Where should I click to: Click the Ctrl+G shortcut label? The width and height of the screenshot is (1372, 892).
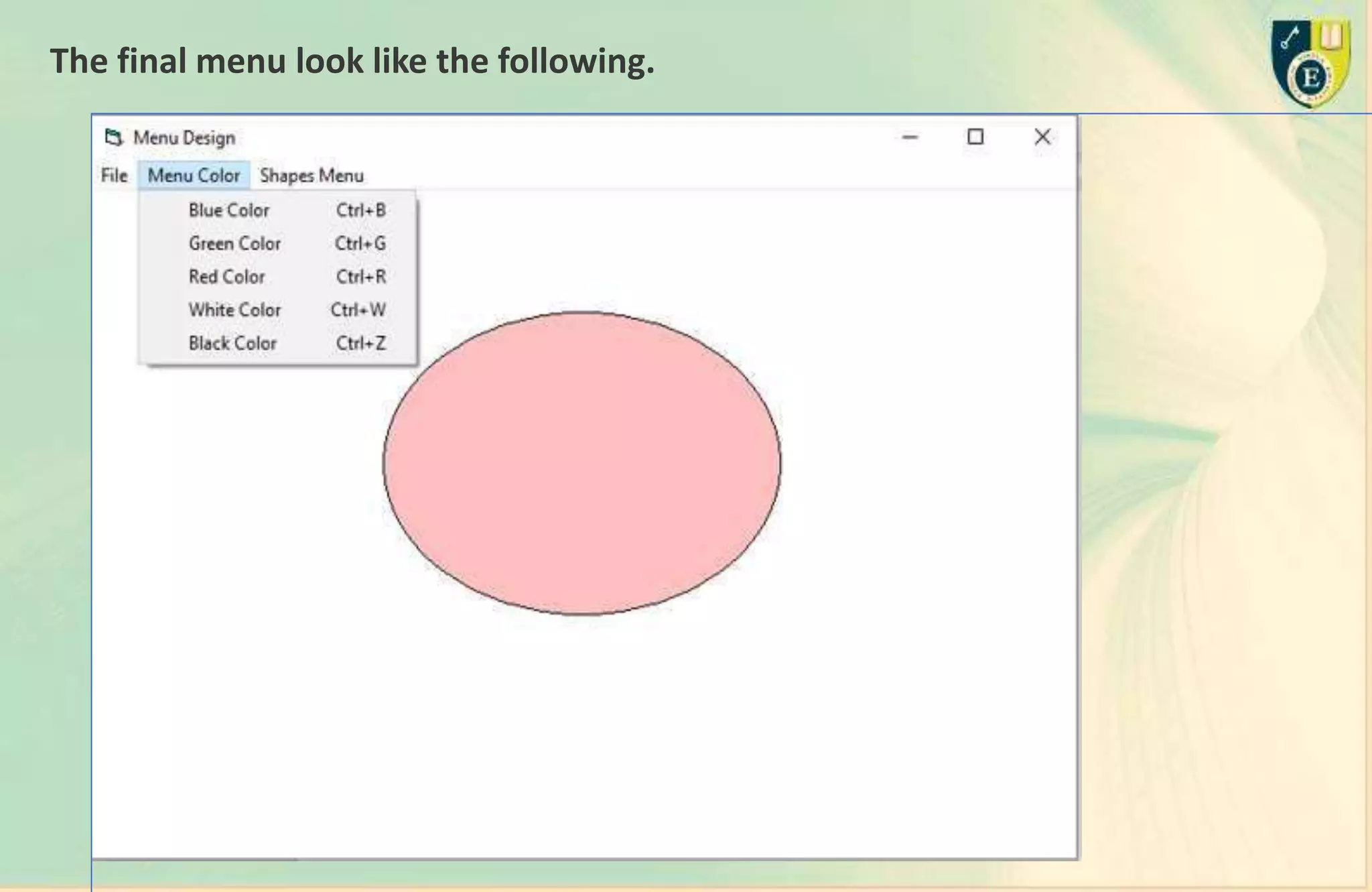[x=360, y=244]
